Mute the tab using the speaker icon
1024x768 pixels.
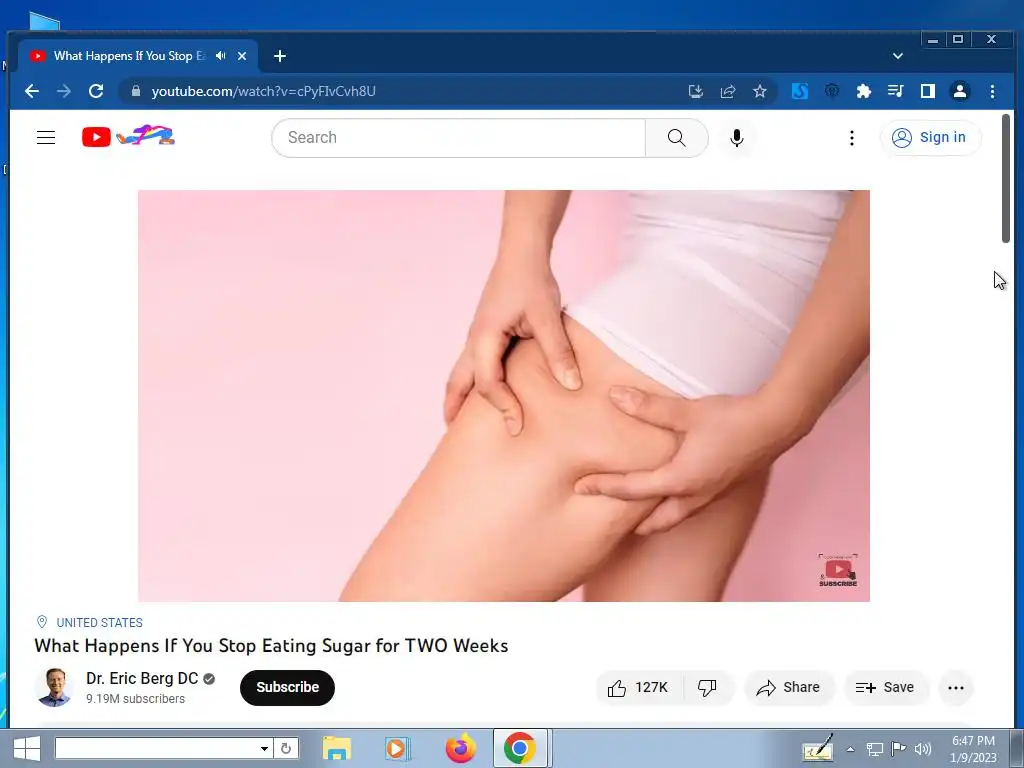(x=221, y=56)
